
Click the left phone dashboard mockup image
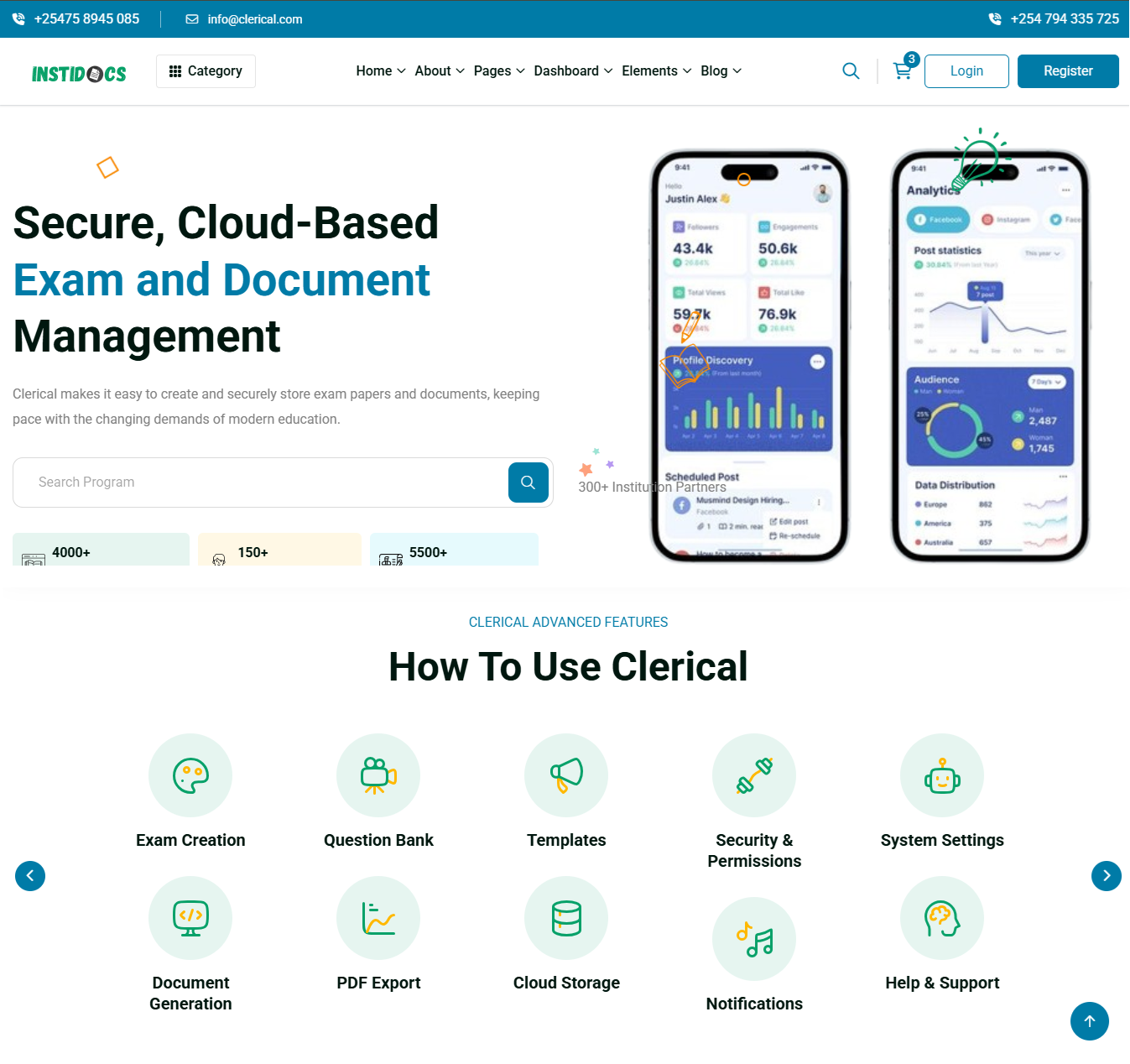pyautogui.click(x=749, y=356)
